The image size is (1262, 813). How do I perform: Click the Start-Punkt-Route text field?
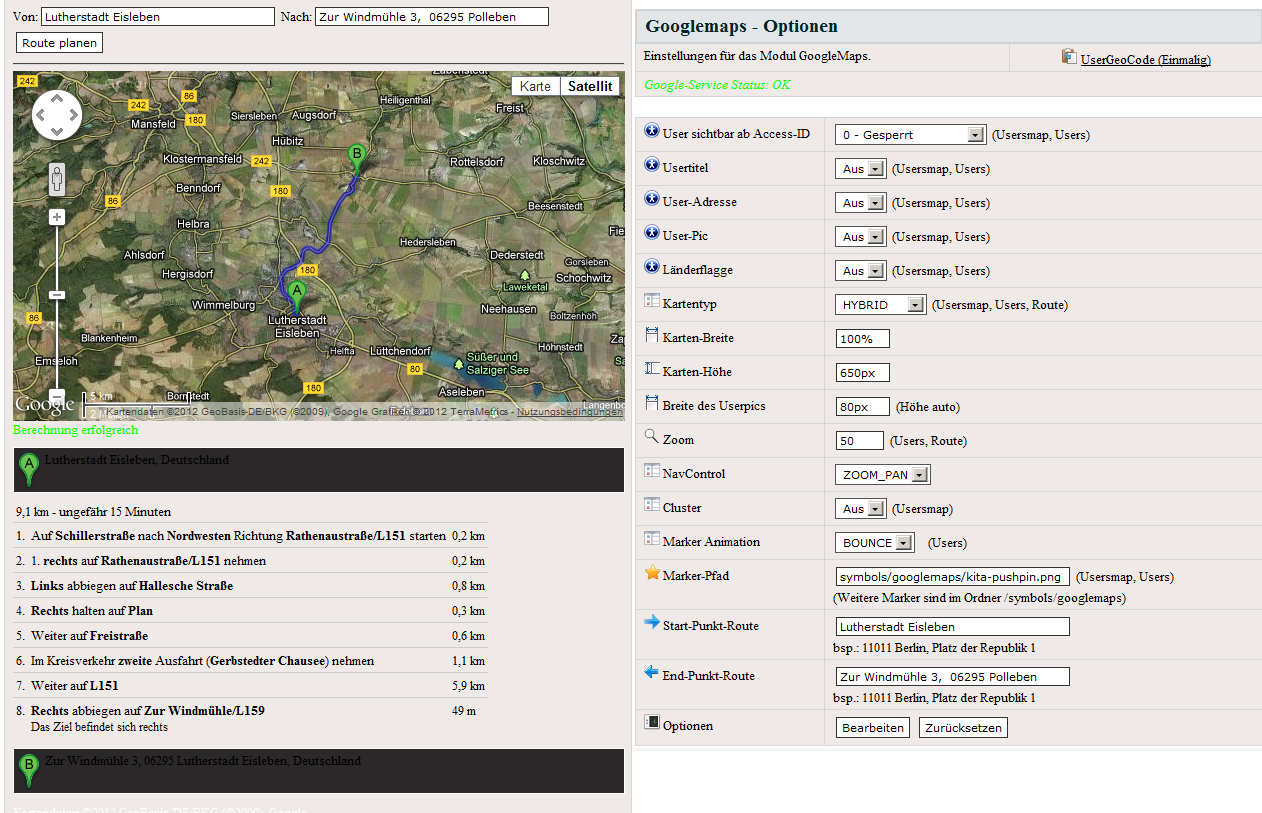coord(953,627)
